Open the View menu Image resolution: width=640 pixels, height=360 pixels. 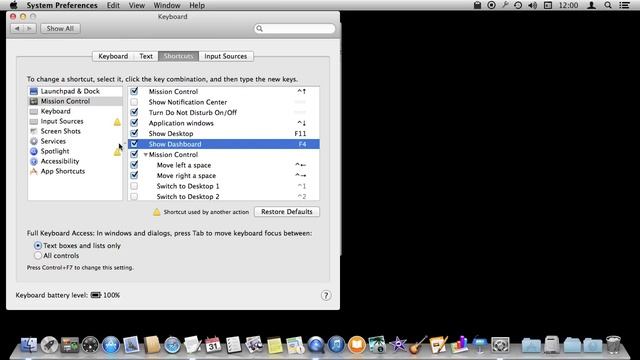(137, 5)
